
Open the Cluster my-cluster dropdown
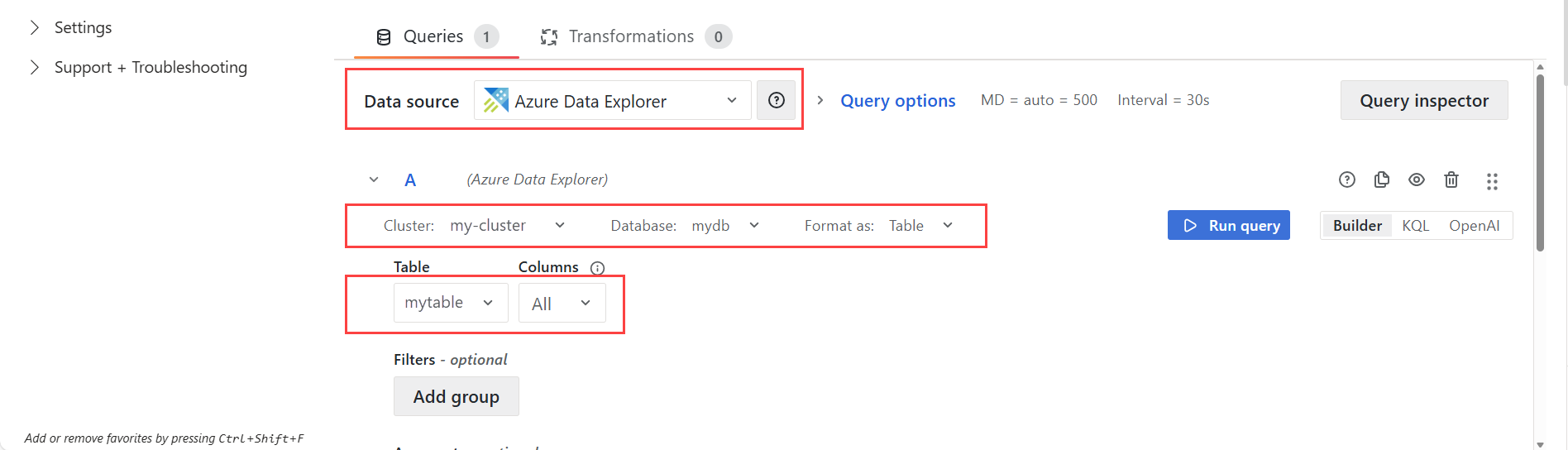pyautogui.click(x=507, y=225)
